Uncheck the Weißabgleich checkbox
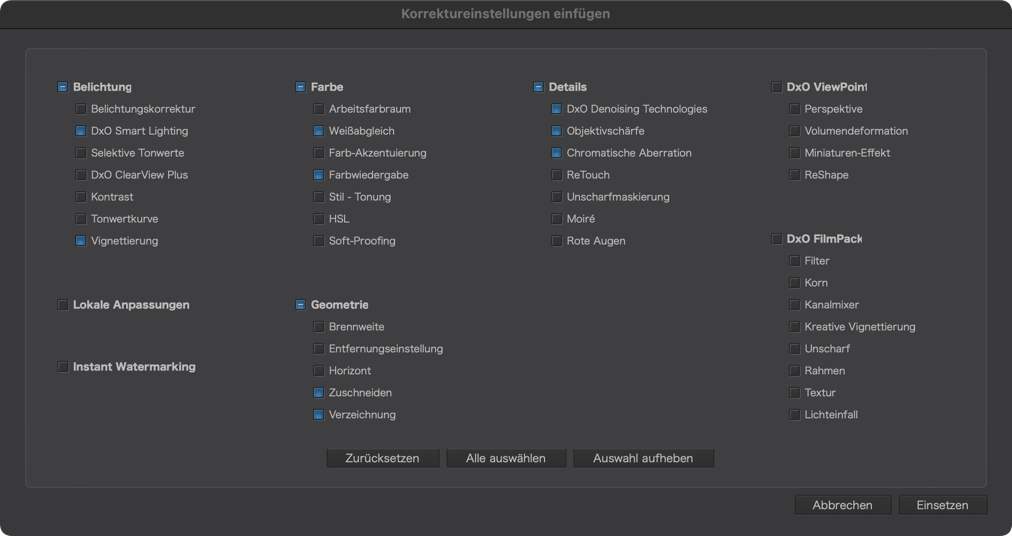 point(318,131)
